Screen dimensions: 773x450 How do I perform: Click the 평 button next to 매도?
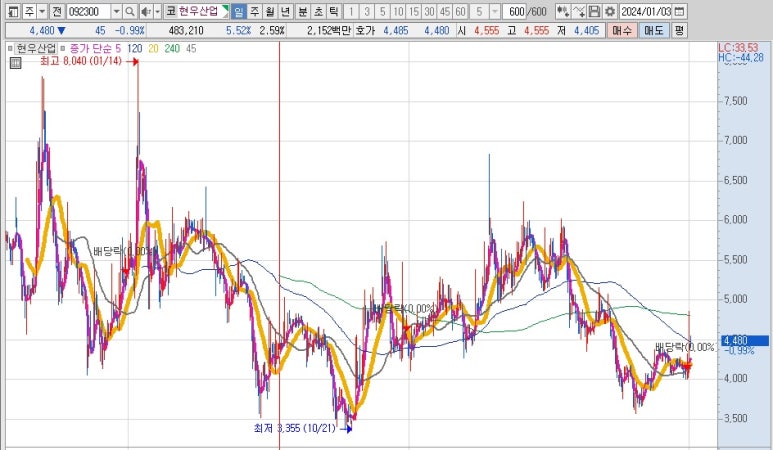coord(679,31)
